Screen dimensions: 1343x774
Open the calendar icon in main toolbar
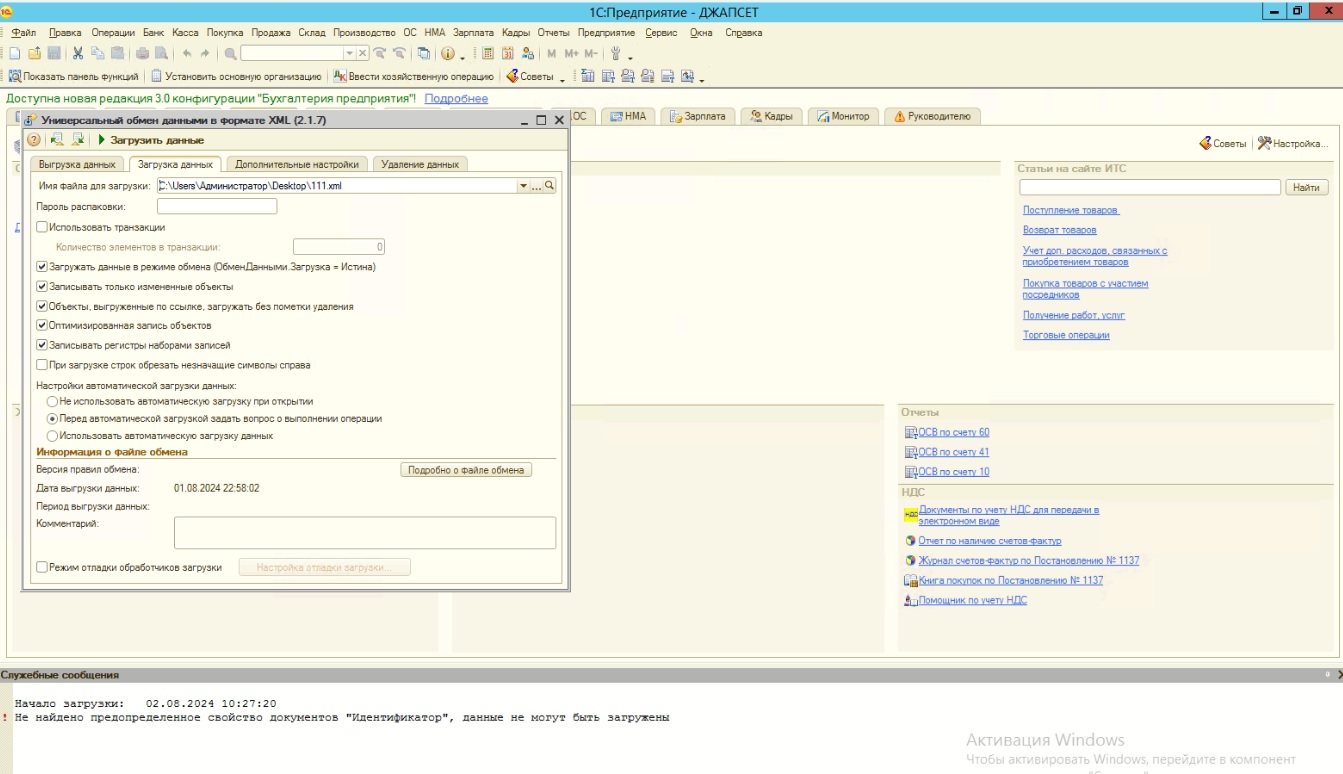click(508, 53)
